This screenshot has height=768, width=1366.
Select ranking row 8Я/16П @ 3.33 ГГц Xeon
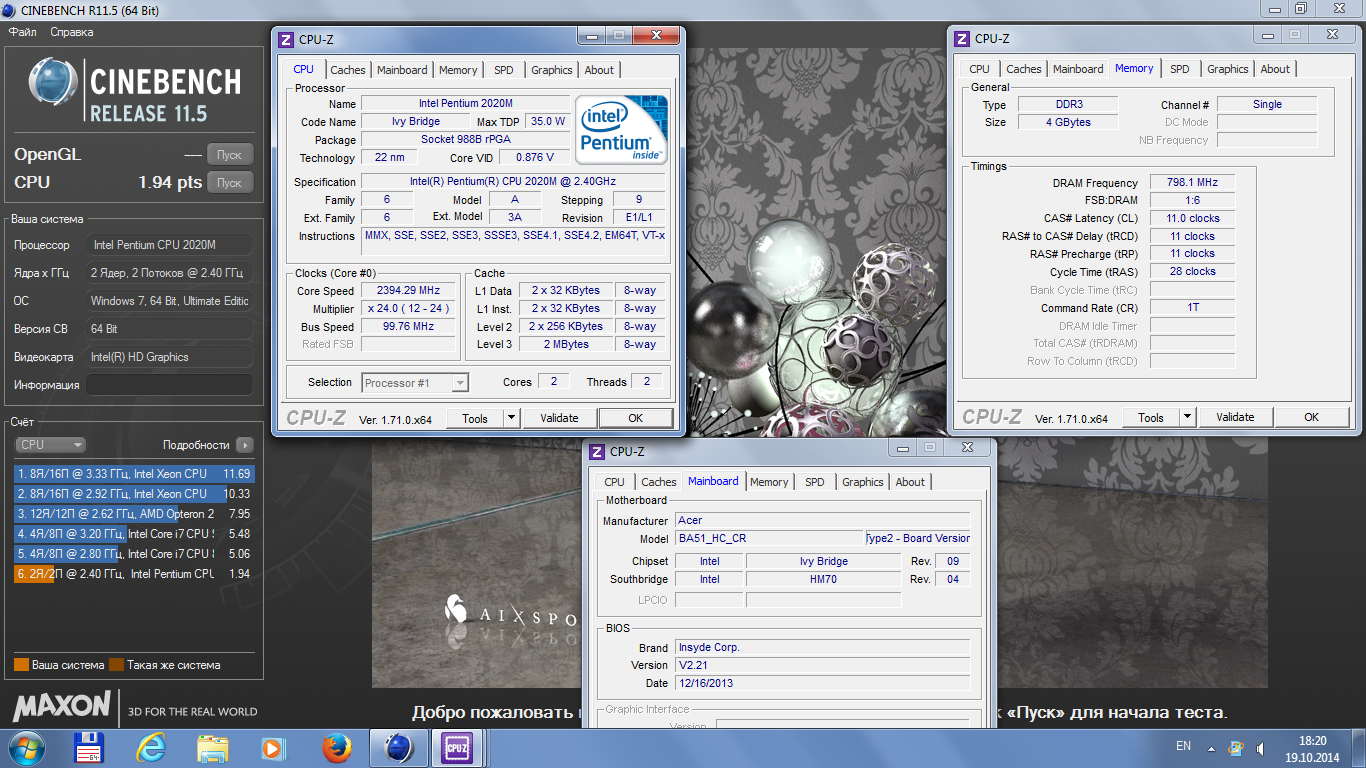coord(134,474)
